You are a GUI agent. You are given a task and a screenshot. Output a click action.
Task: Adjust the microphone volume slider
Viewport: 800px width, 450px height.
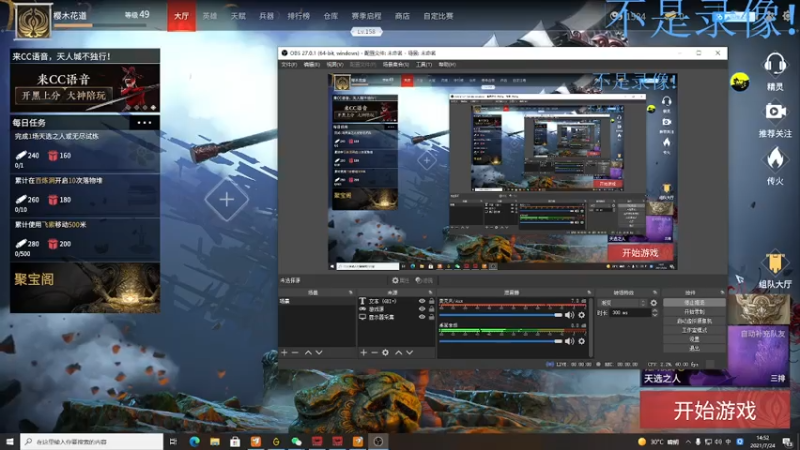pyautogui.click(x=501, y=315)
